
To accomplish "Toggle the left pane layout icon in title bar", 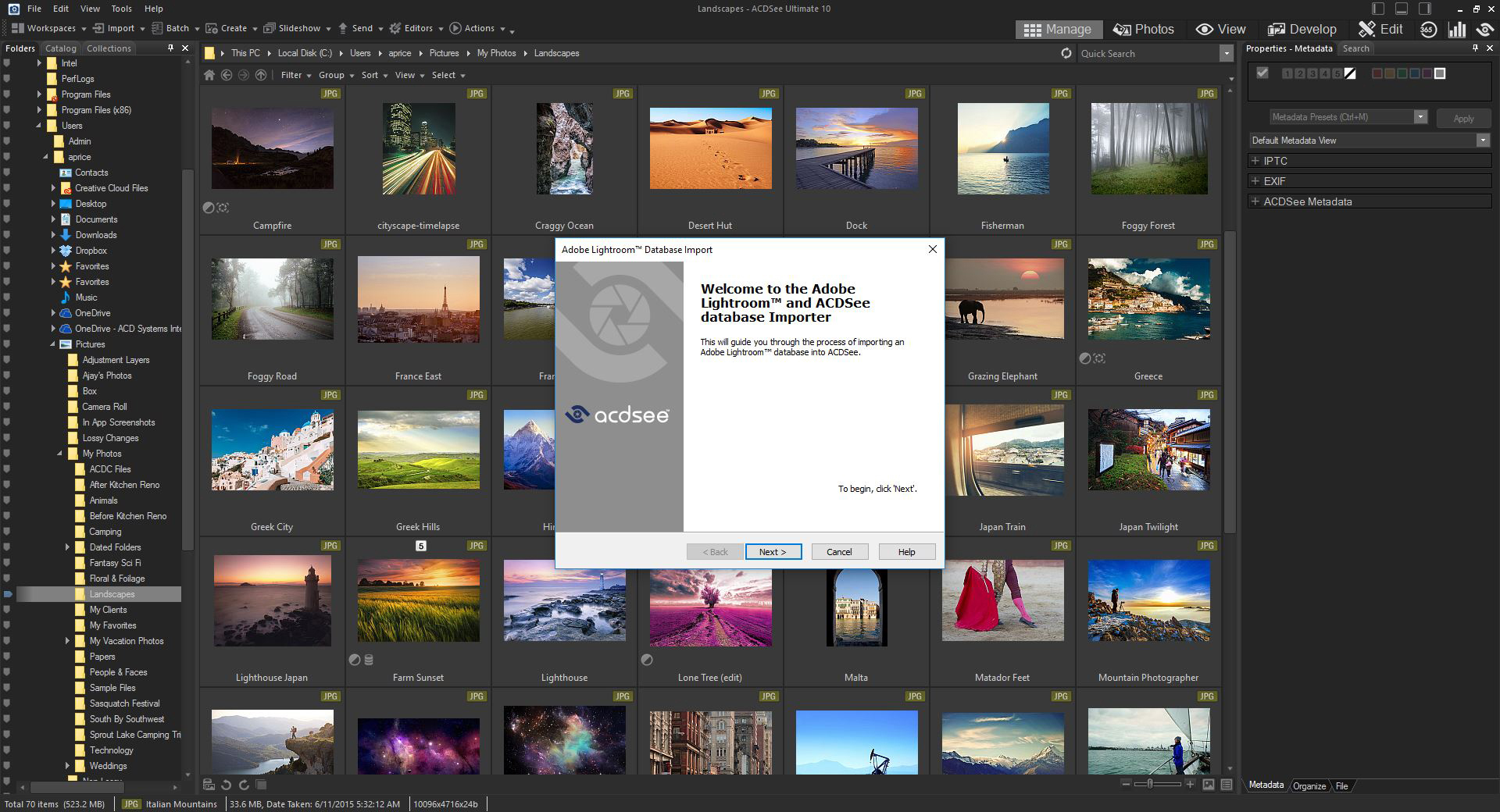I will 1378,9.
